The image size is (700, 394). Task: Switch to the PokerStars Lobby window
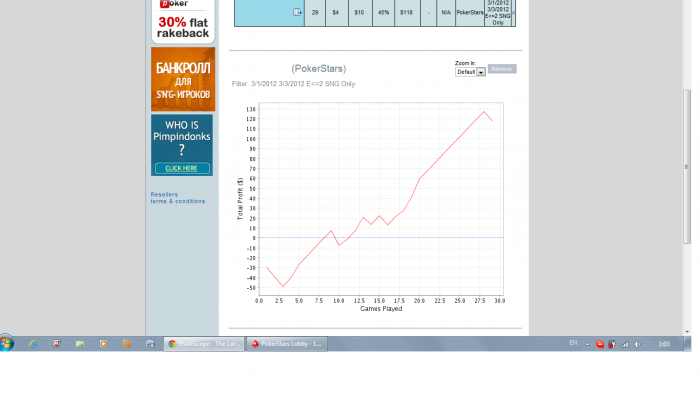pos(287,344)
